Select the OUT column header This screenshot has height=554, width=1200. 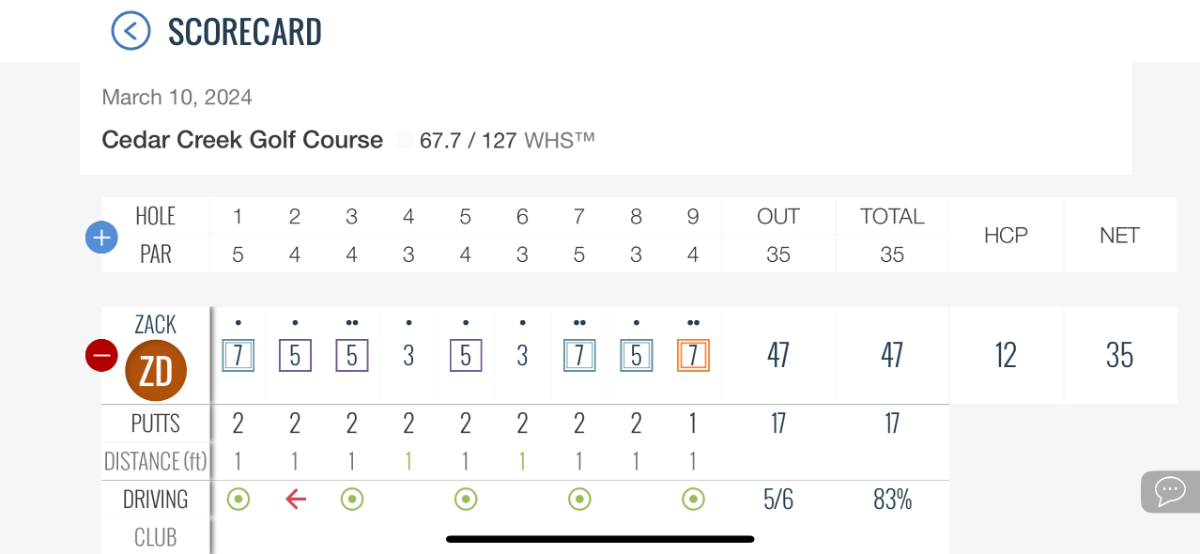pyautogui.click(x=778, y=216)
